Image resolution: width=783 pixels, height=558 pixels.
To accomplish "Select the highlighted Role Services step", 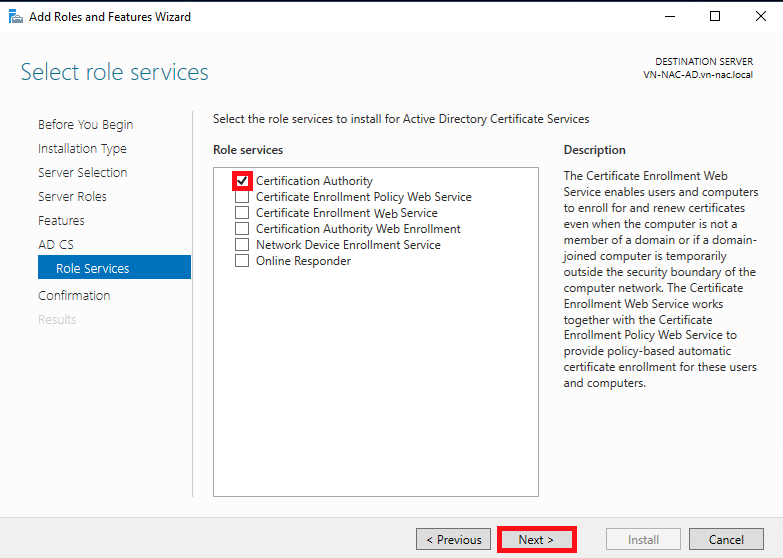I will 92,268.
